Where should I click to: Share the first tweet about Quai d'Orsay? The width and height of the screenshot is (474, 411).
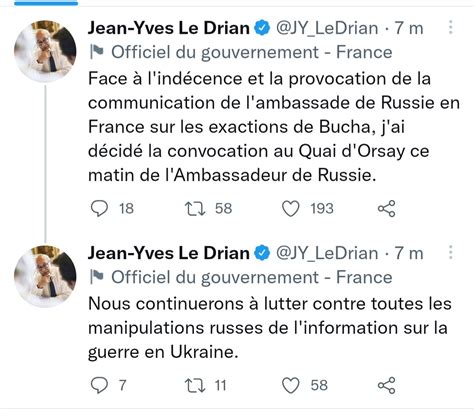point(387,209)
